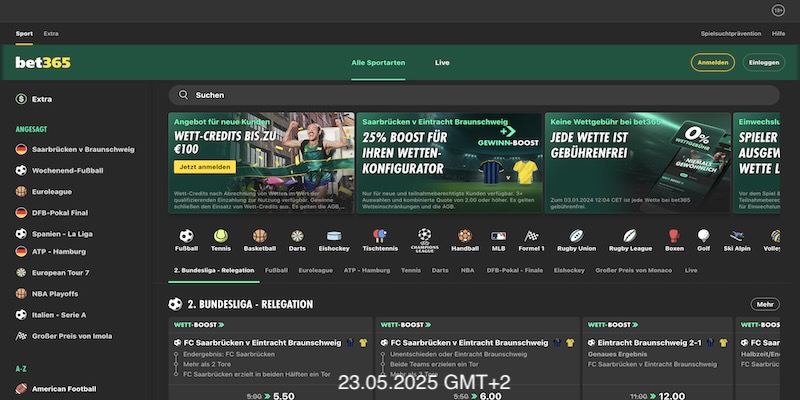Click the Einloggen button
800x400 pixels.
click(x=764, y=62)
